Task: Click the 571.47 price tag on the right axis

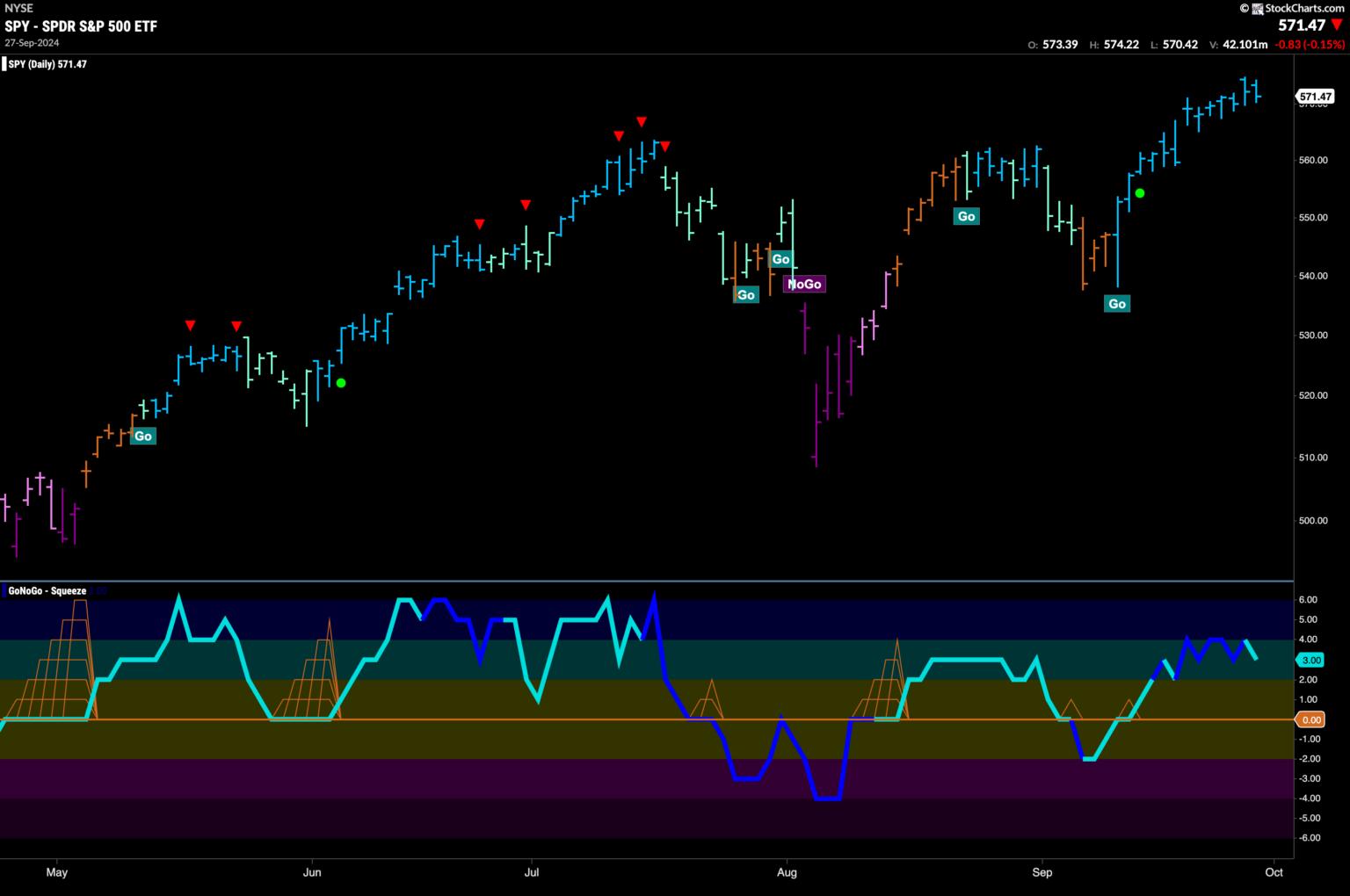Action: [x=1316, y=97]
